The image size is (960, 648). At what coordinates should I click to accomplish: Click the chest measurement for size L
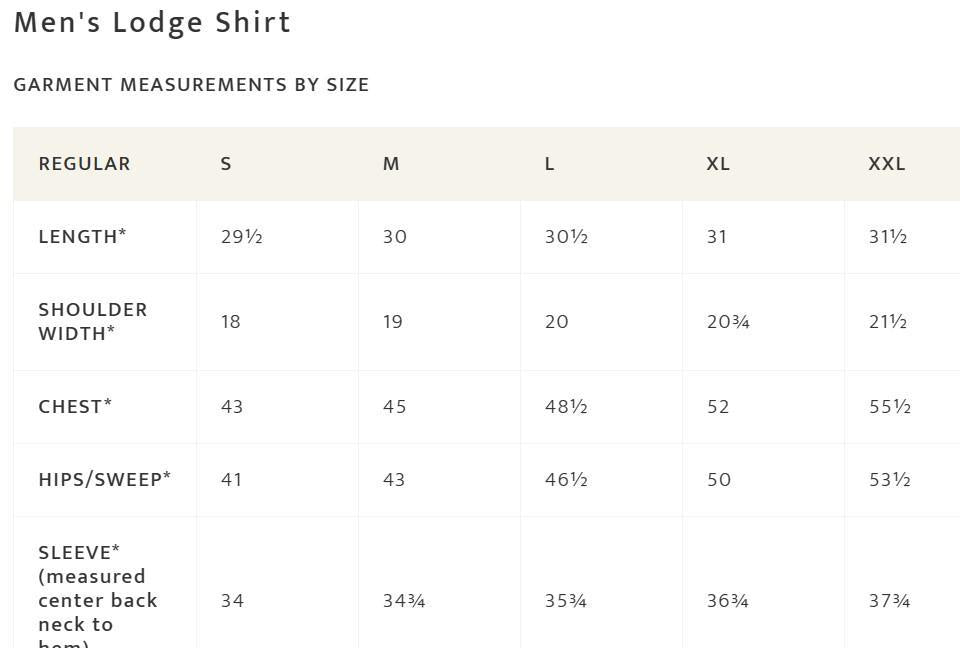pos(566,407)
